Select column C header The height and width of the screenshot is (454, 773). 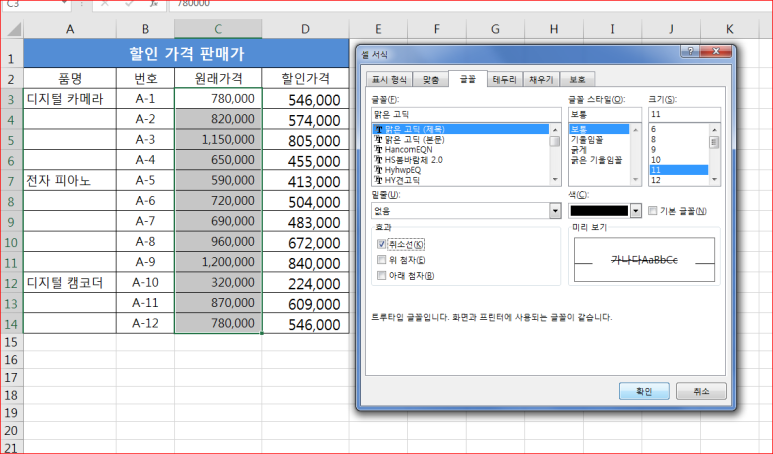point(218,29)
